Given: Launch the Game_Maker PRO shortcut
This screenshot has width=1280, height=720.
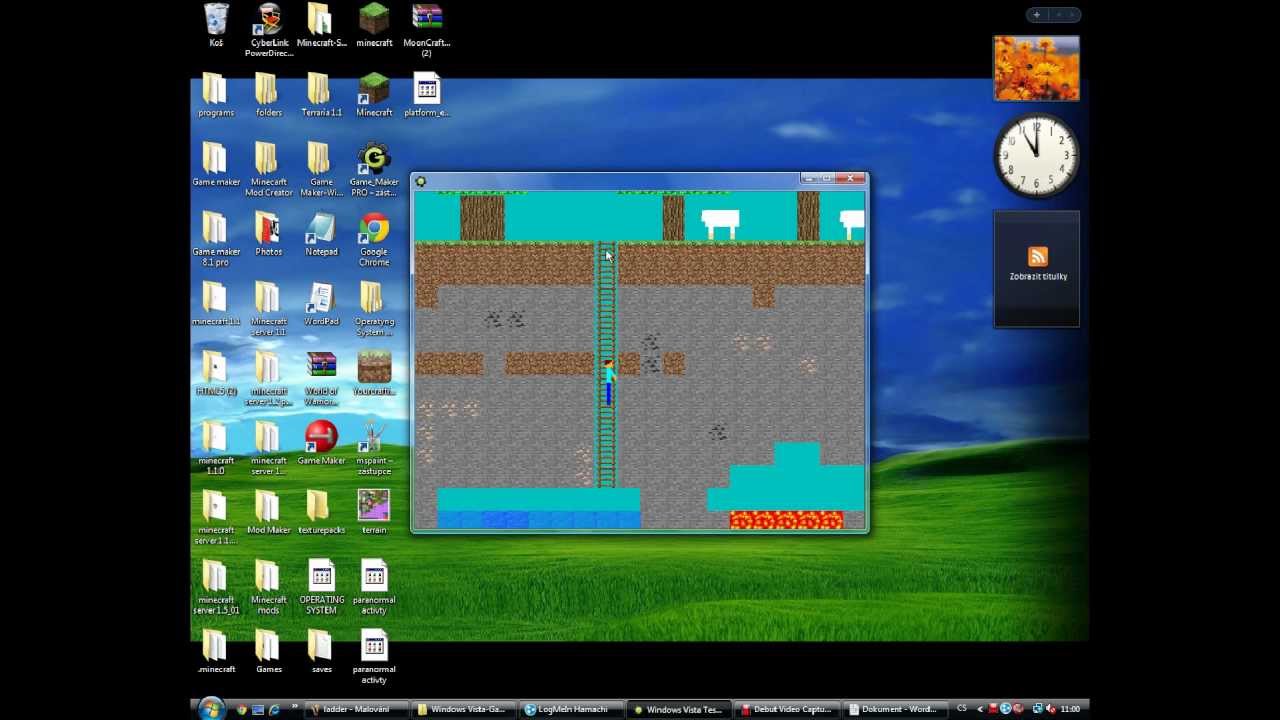Looking at the screenshot, I should [x=374, y=169].
